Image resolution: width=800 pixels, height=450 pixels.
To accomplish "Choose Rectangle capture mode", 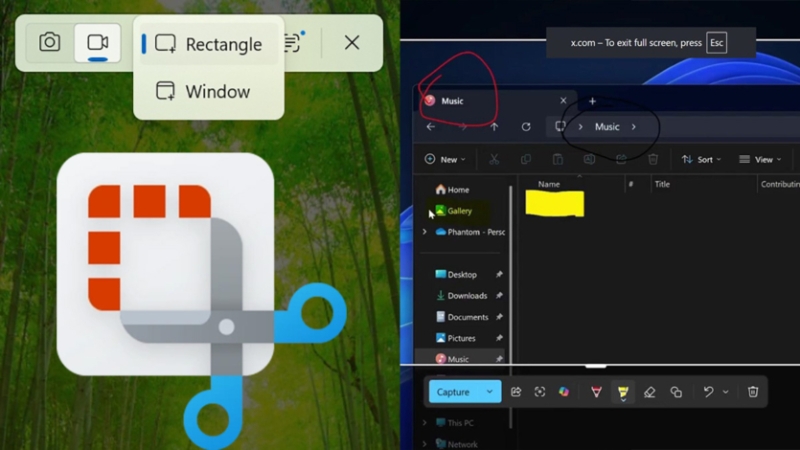I will 208,44.
